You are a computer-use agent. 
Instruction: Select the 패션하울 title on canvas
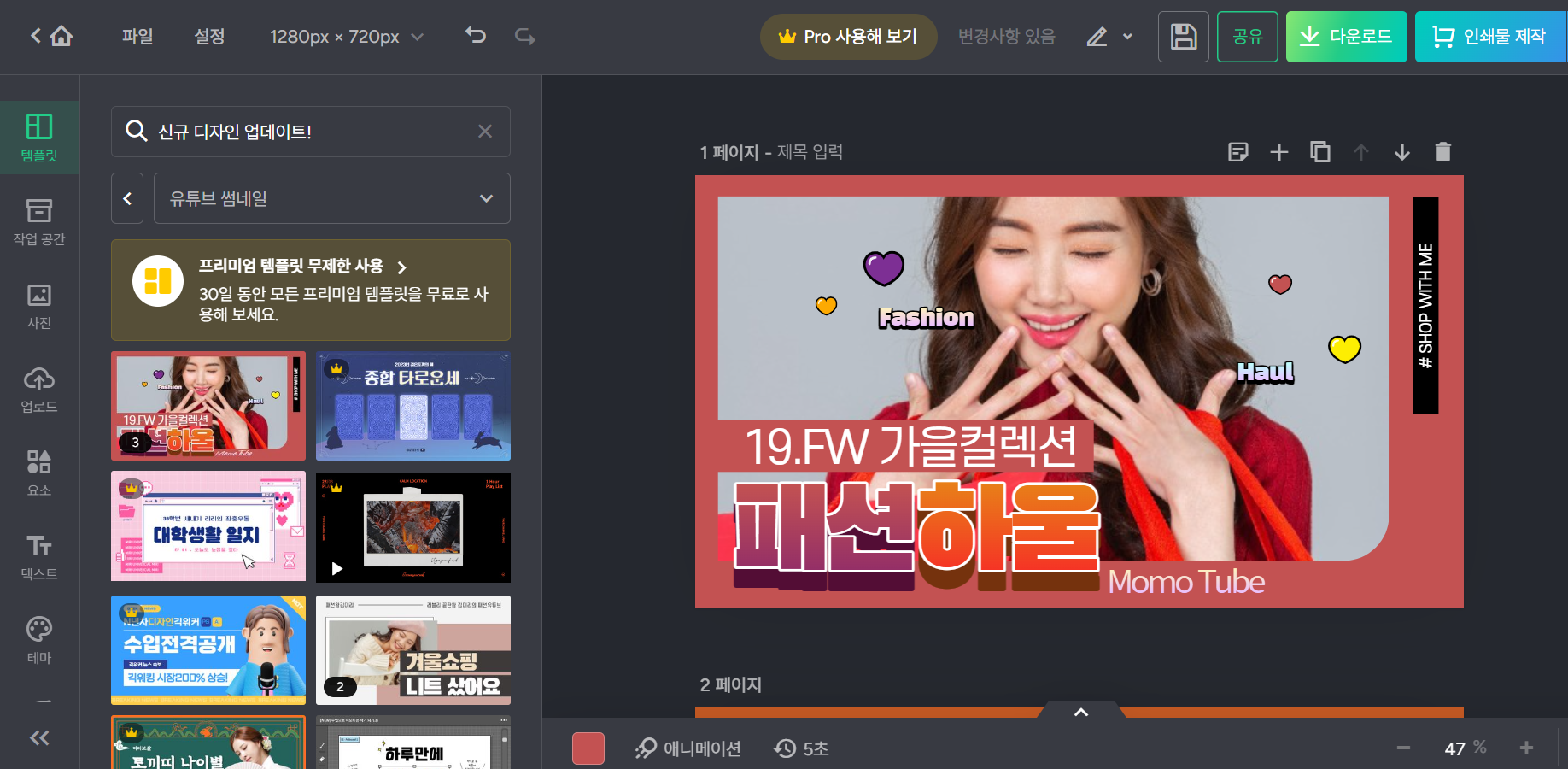pos(916,537)
